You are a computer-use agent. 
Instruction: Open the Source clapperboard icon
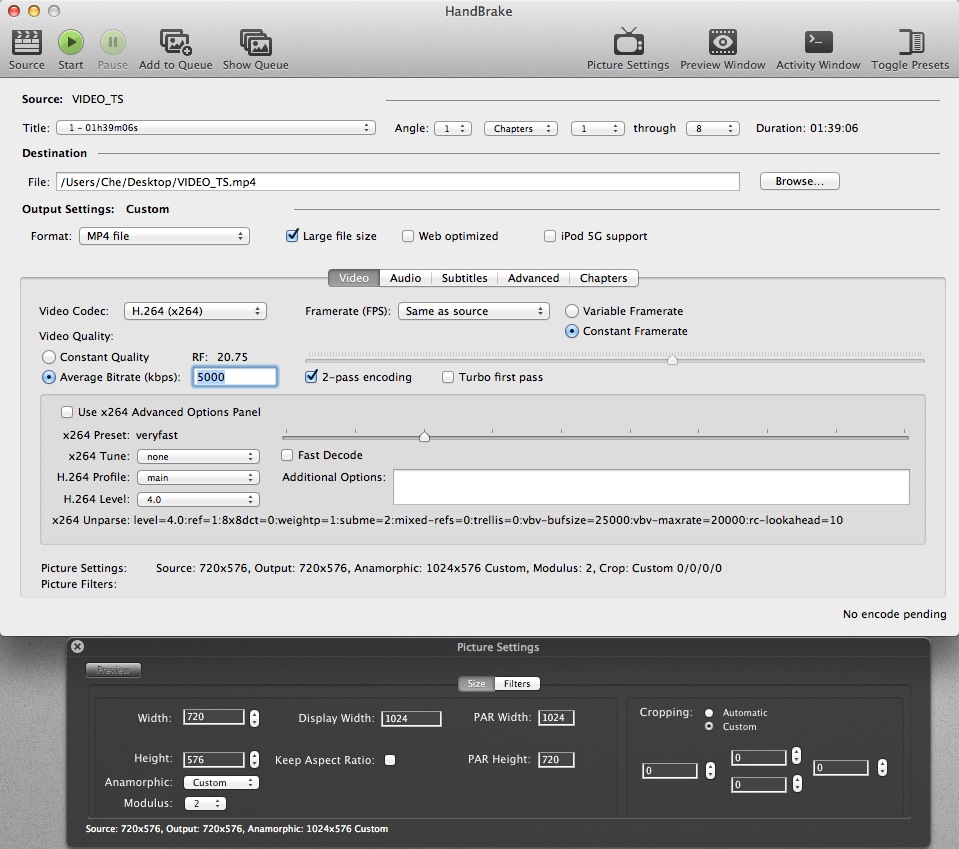point(26,42)
